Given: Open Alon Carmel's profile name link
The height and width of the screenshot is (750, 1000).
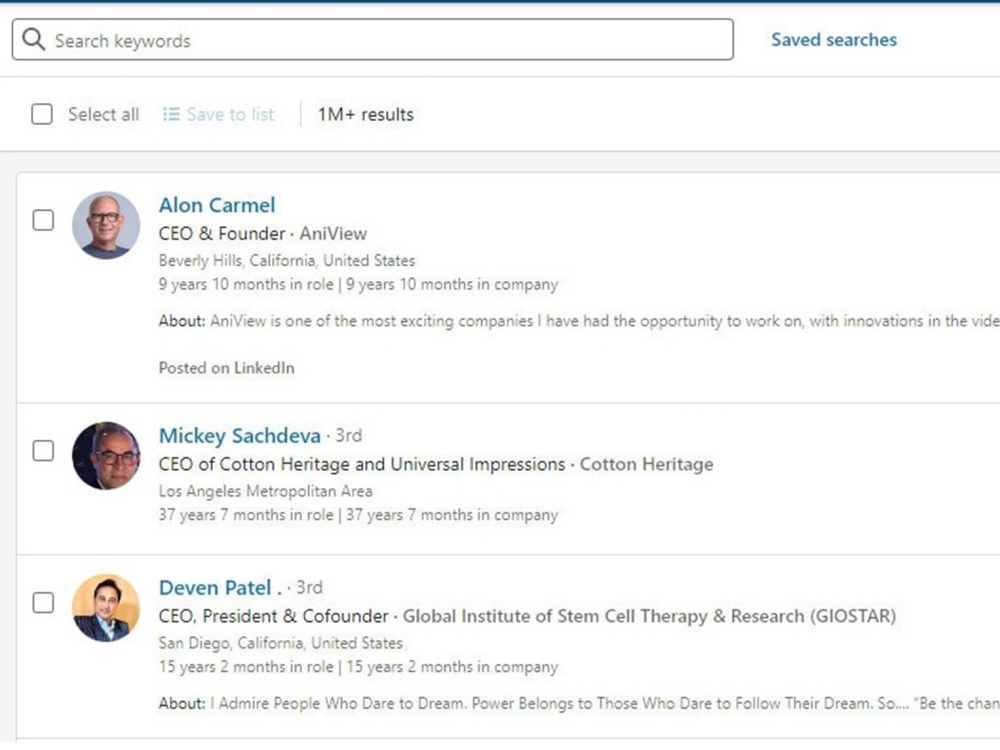Looking at the screenshot, I should (217, 205).
